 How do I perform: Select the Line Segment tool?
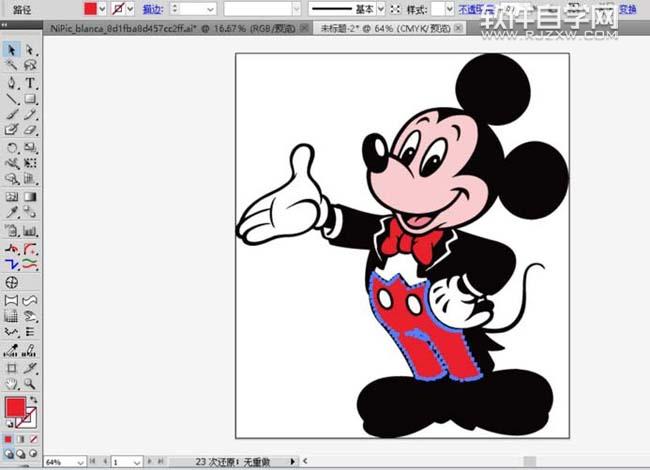11,99
